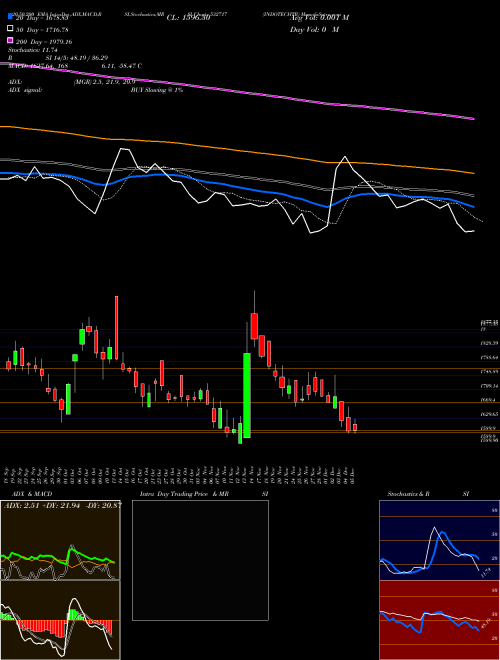Click the magenta 200 Day EMA legend swatch
Image resolution: width=500 pixels, height=660 pixels.
[11, 41]
